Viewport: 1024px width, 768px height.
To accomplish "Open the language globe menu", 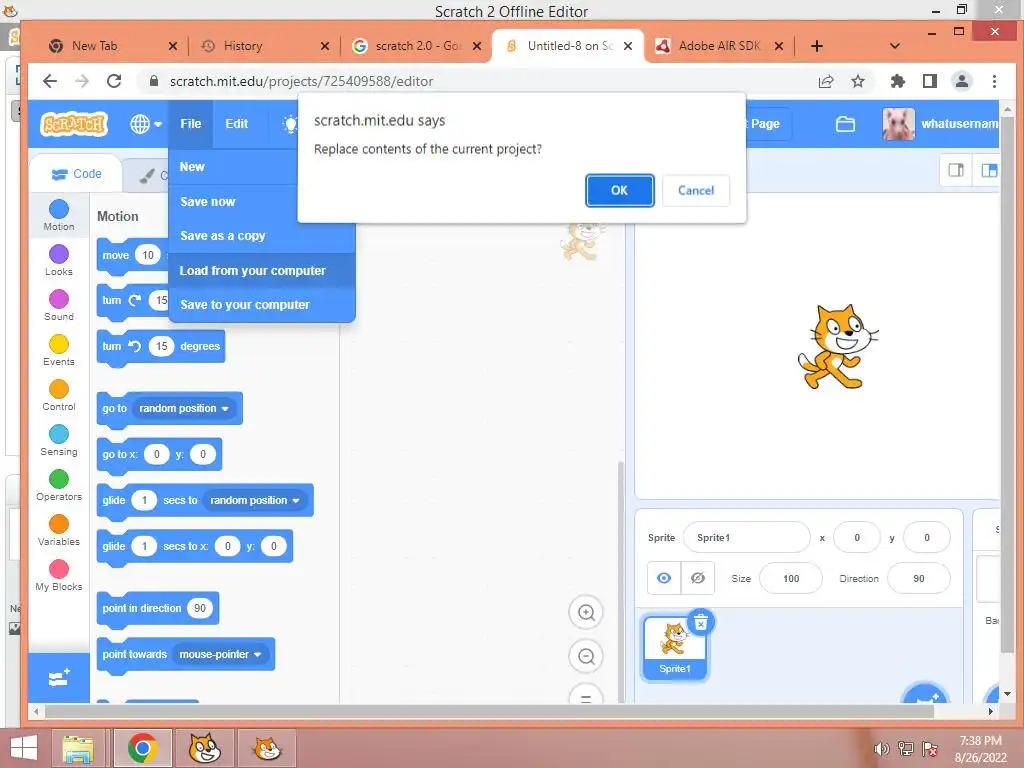I will coord(146,123).
